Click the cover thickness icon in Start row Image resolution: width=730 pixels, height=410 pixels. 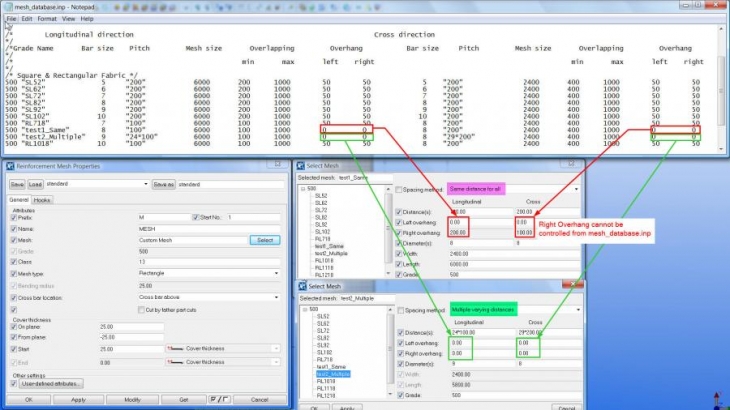(x=172, y=348)
